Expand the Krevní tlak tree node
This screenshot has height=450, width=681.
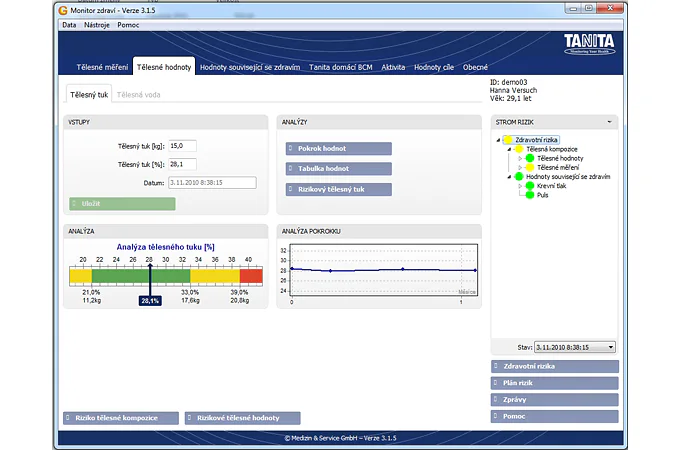(x=519, y=186)
